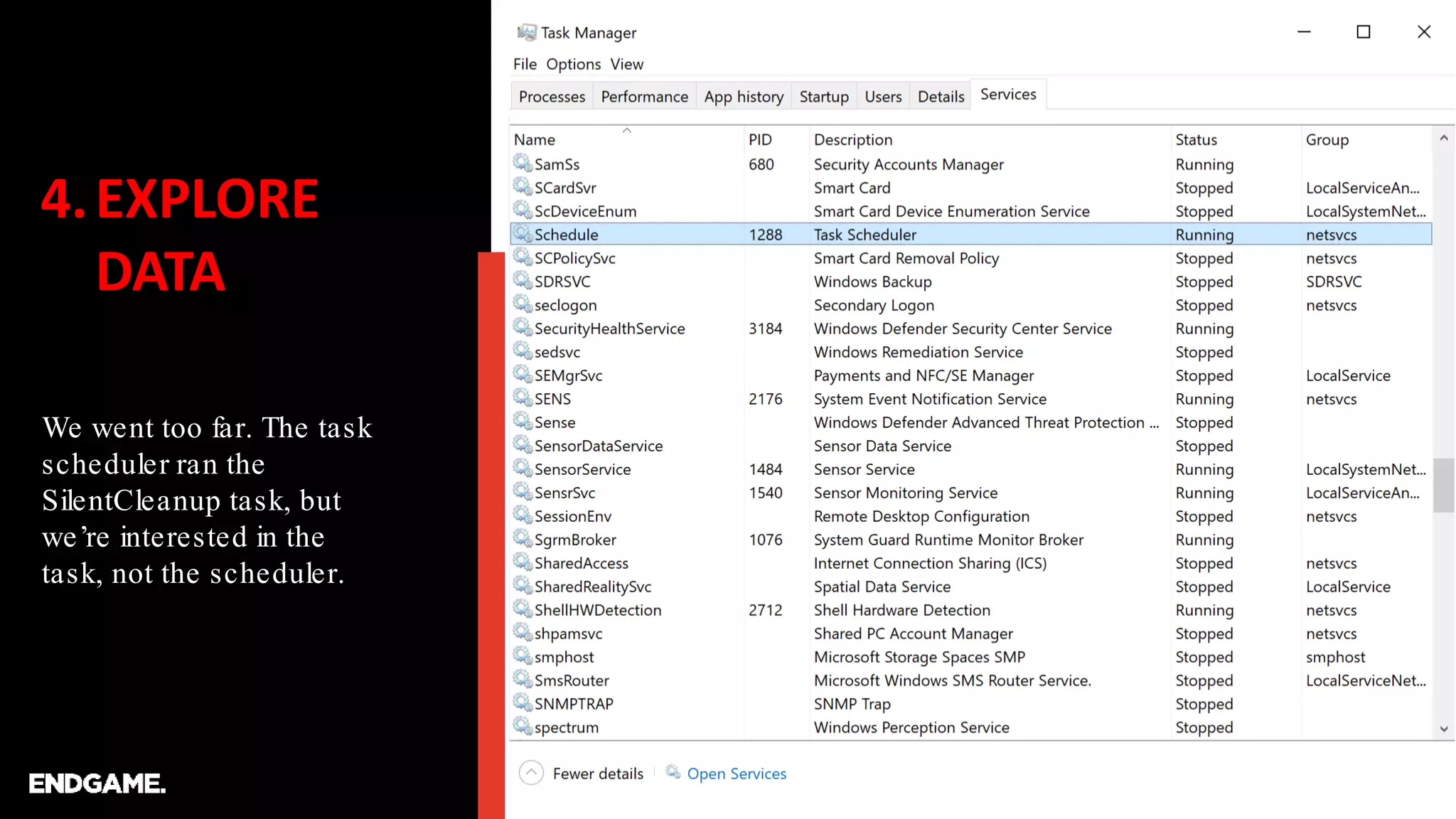
Task: Open the View menu
Action: [x=626, y=64]
